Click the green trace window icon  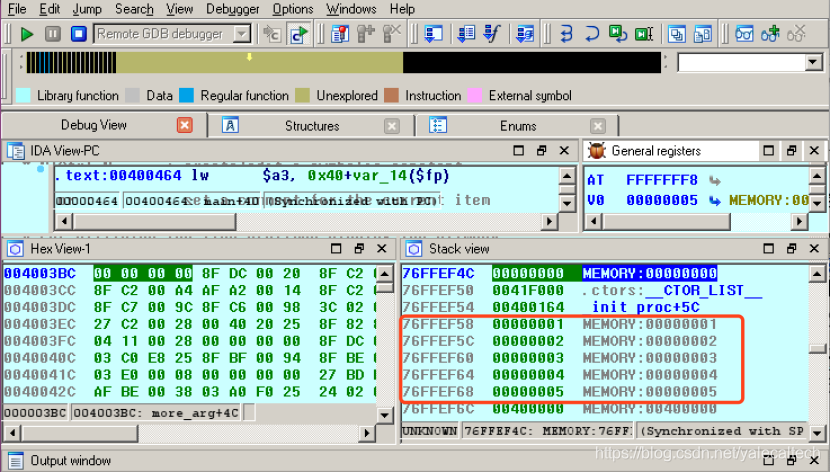(644, 34)
